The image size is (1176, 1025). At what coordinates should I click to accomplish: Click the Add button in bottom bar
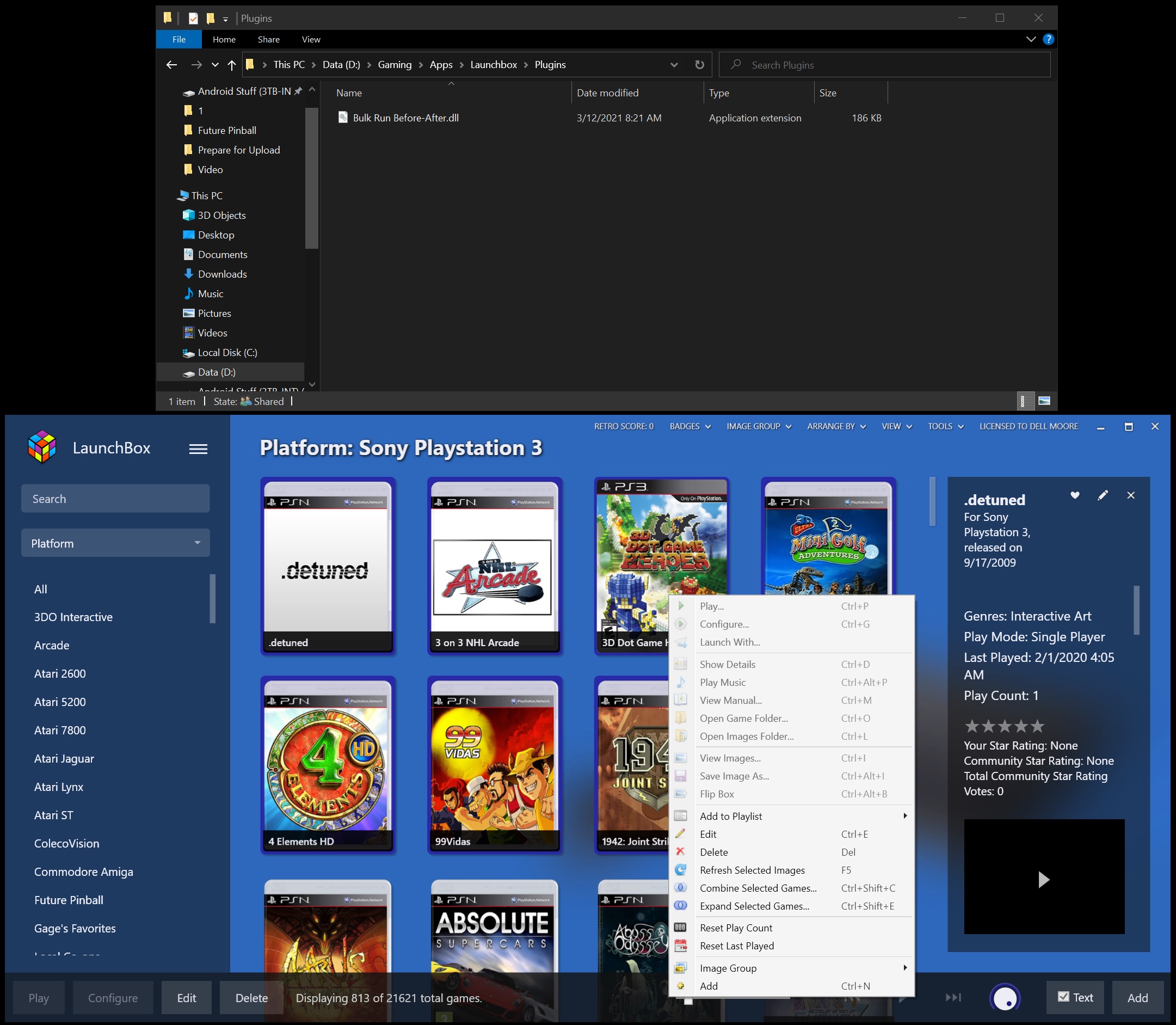1137,998
